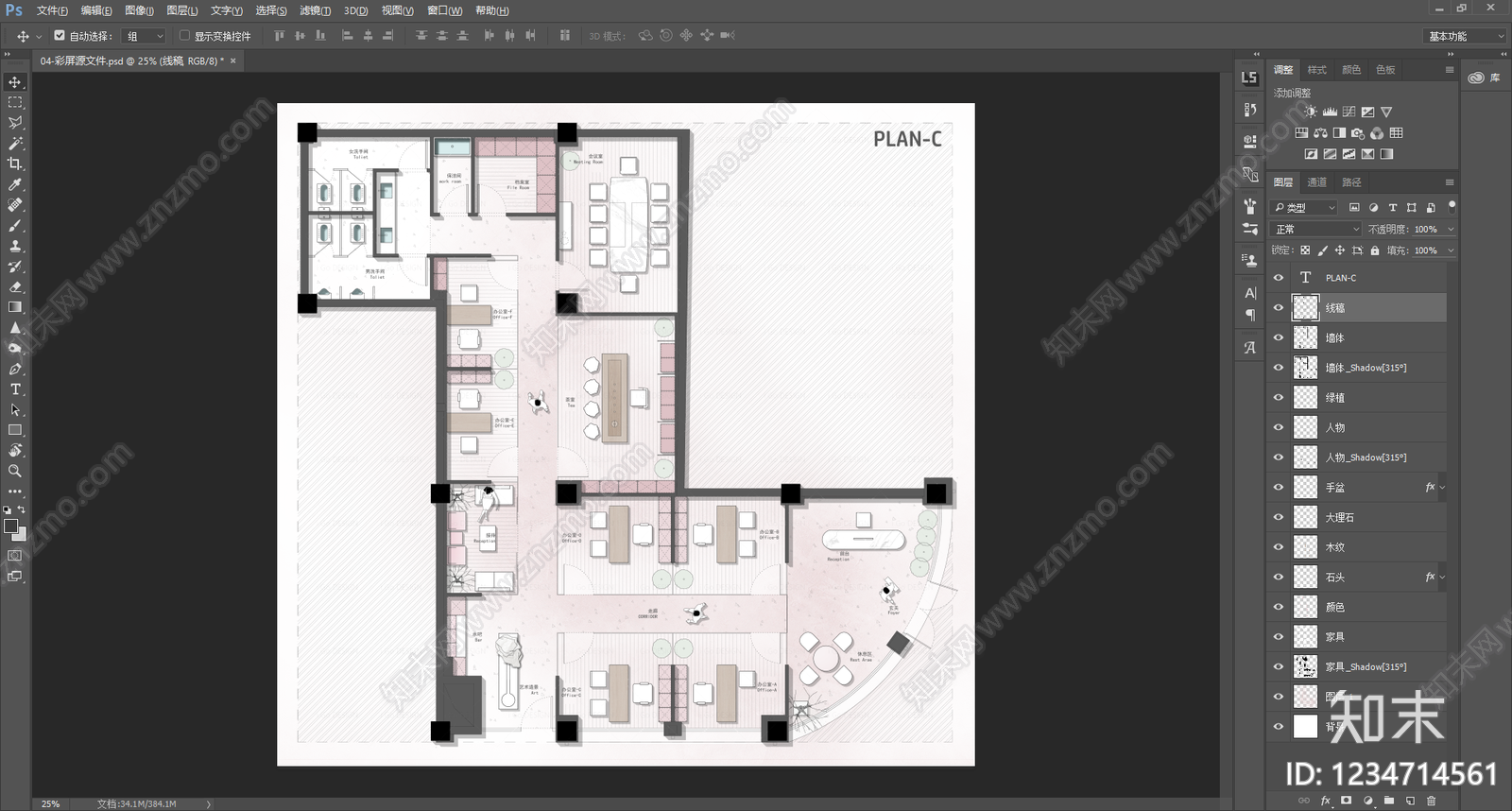
Task: Open the 文件(F) menu
Action: tap(52, 10)
